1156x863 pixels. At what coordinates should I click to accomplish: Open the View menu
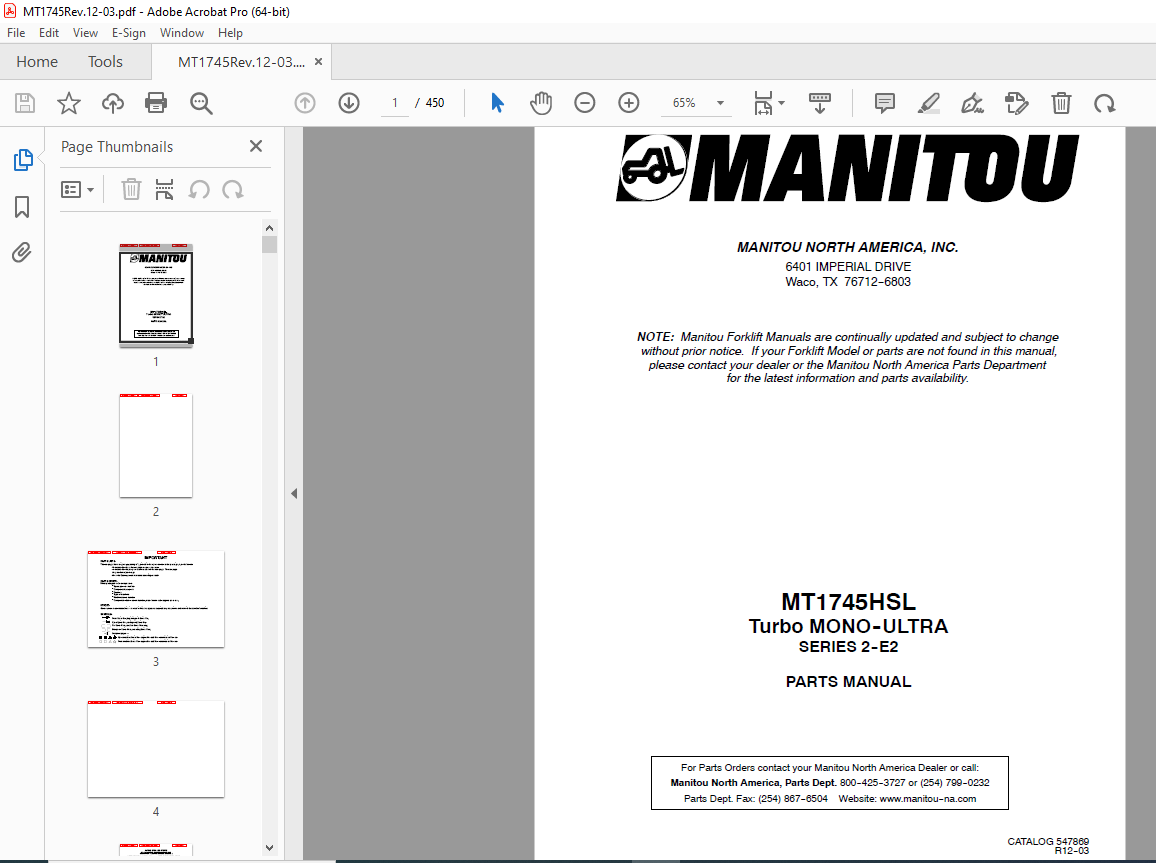[x=85, y=32]
